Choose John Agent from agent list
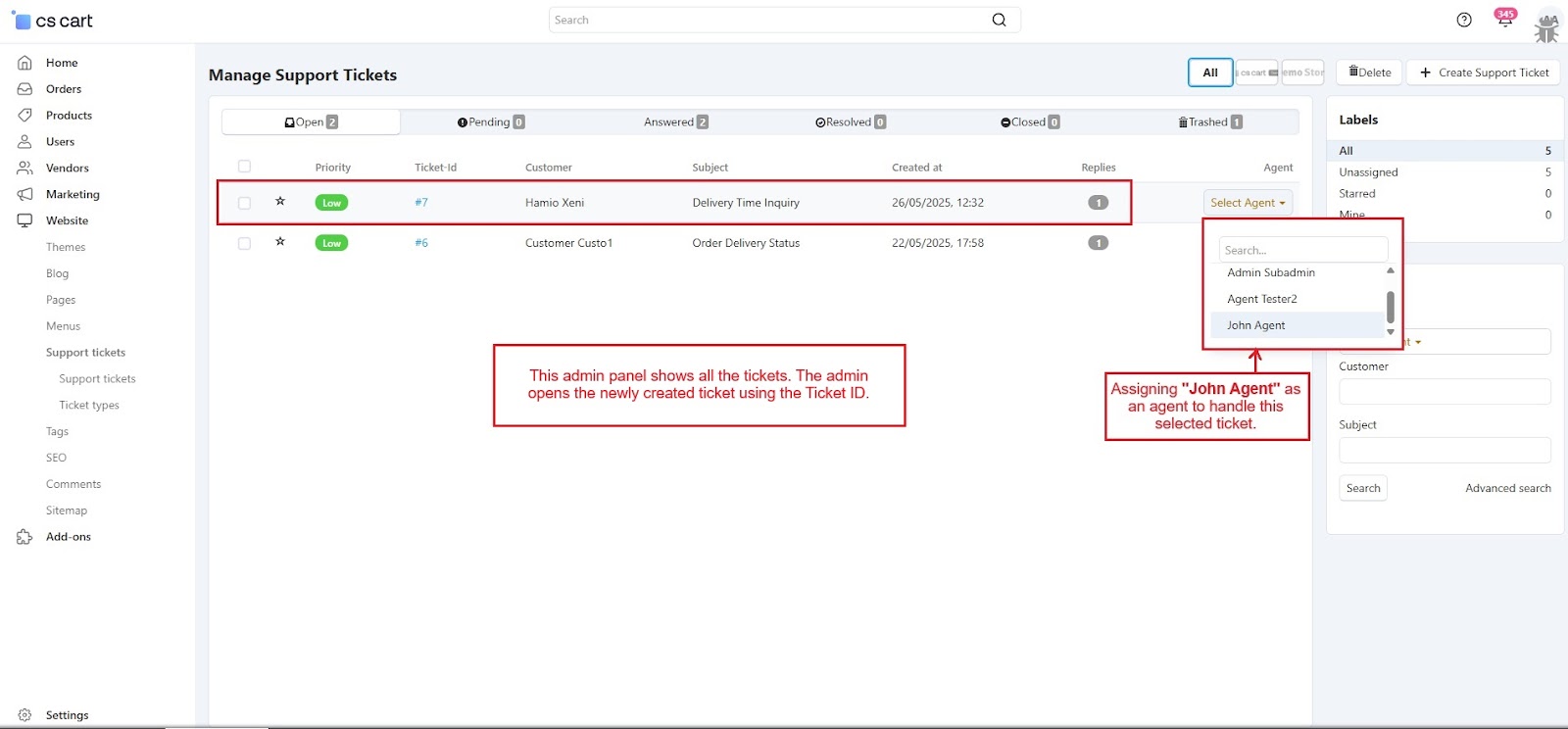 point(1255,325)
